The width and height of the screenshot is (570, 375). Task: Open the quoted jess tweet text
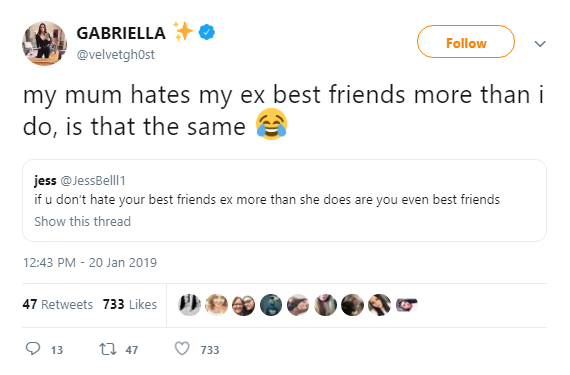267,199
